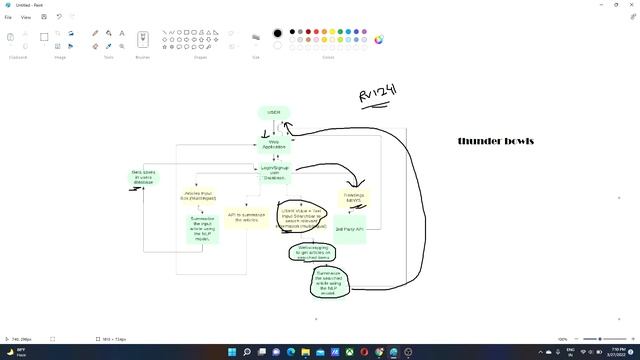Choose the gray color swatch
The width and height of the screenshot is (640, 360).
coord(300,31)
